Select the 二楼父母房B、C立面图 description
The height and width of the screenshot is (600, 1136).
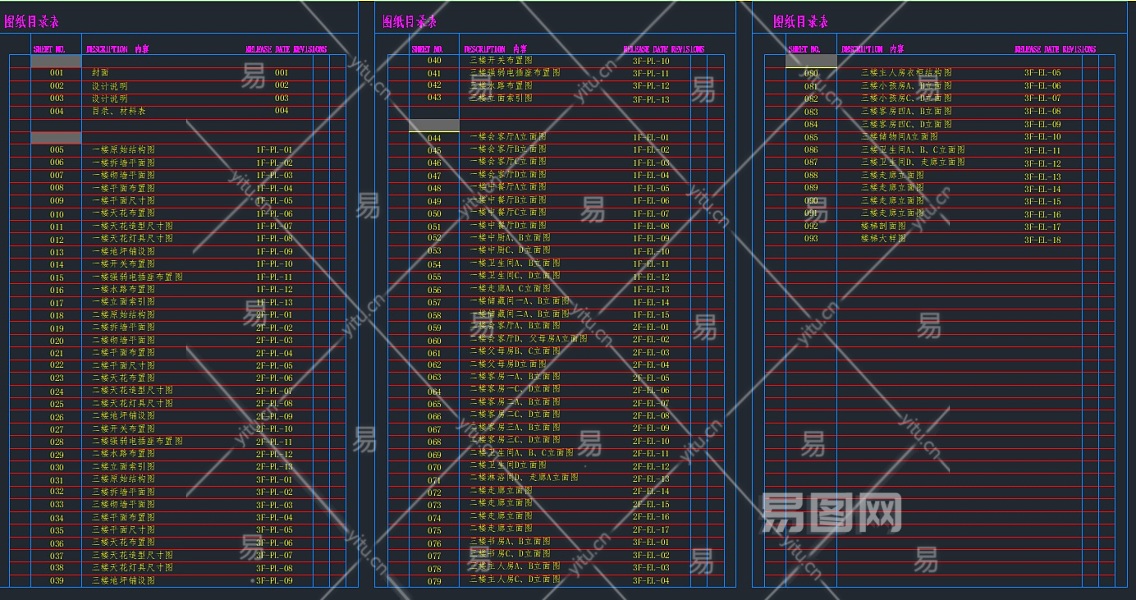click(515, 352)
